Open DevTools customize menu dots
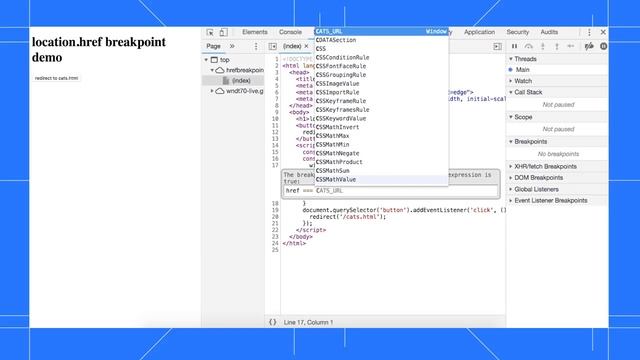Image resolution: width=640 pixels, height=360 pixels. (589, 32)
